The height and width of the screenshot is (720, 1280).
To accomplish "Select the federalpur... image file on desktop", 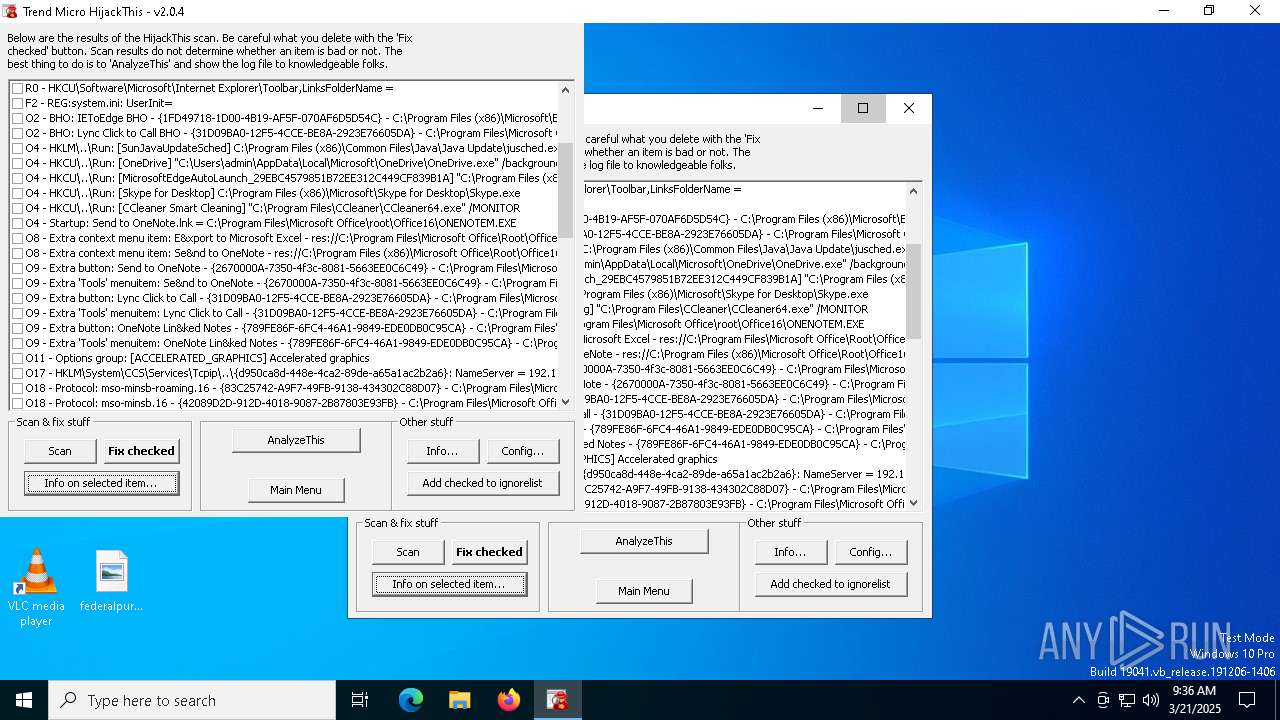I will [111, 581].
